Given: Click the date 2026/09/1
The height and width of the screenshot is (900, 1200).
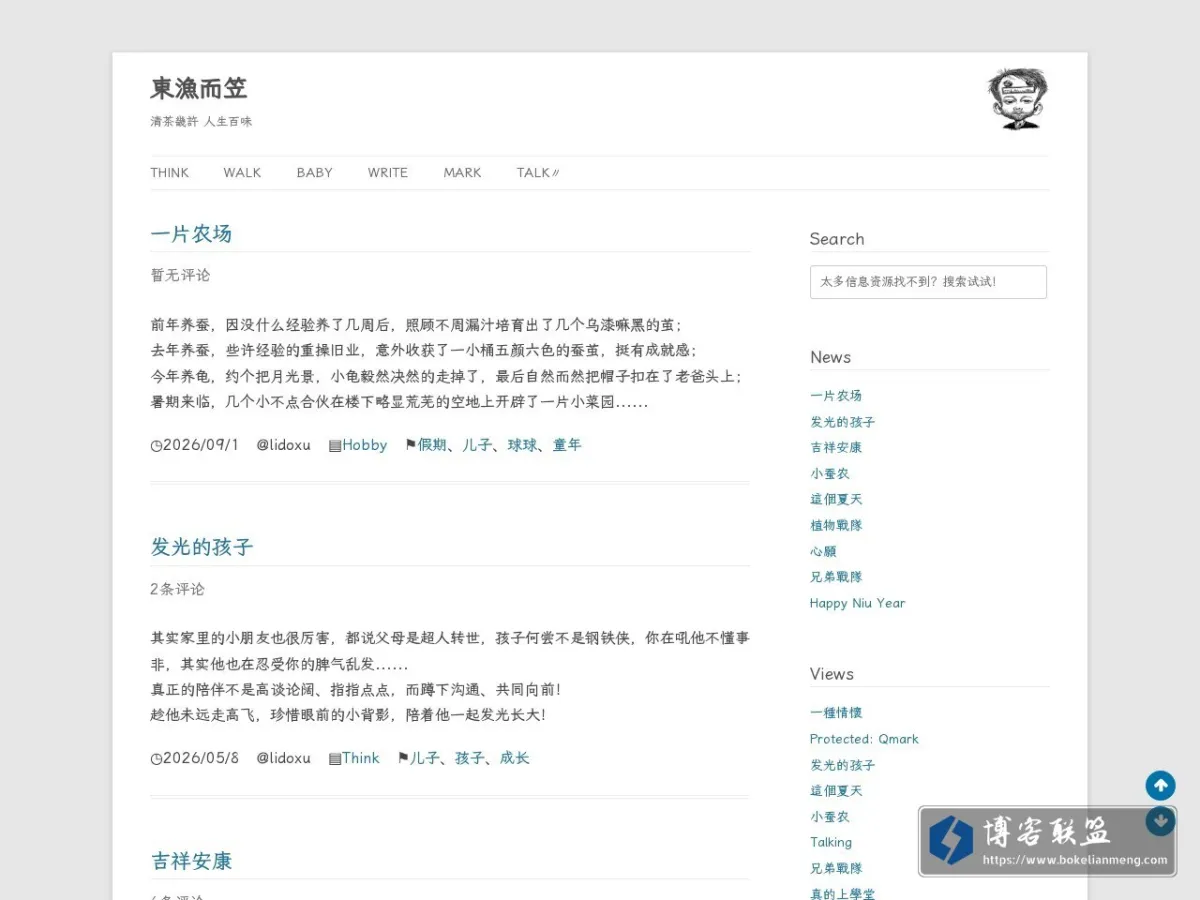Looking at the screenshot, I should (200, 445).
